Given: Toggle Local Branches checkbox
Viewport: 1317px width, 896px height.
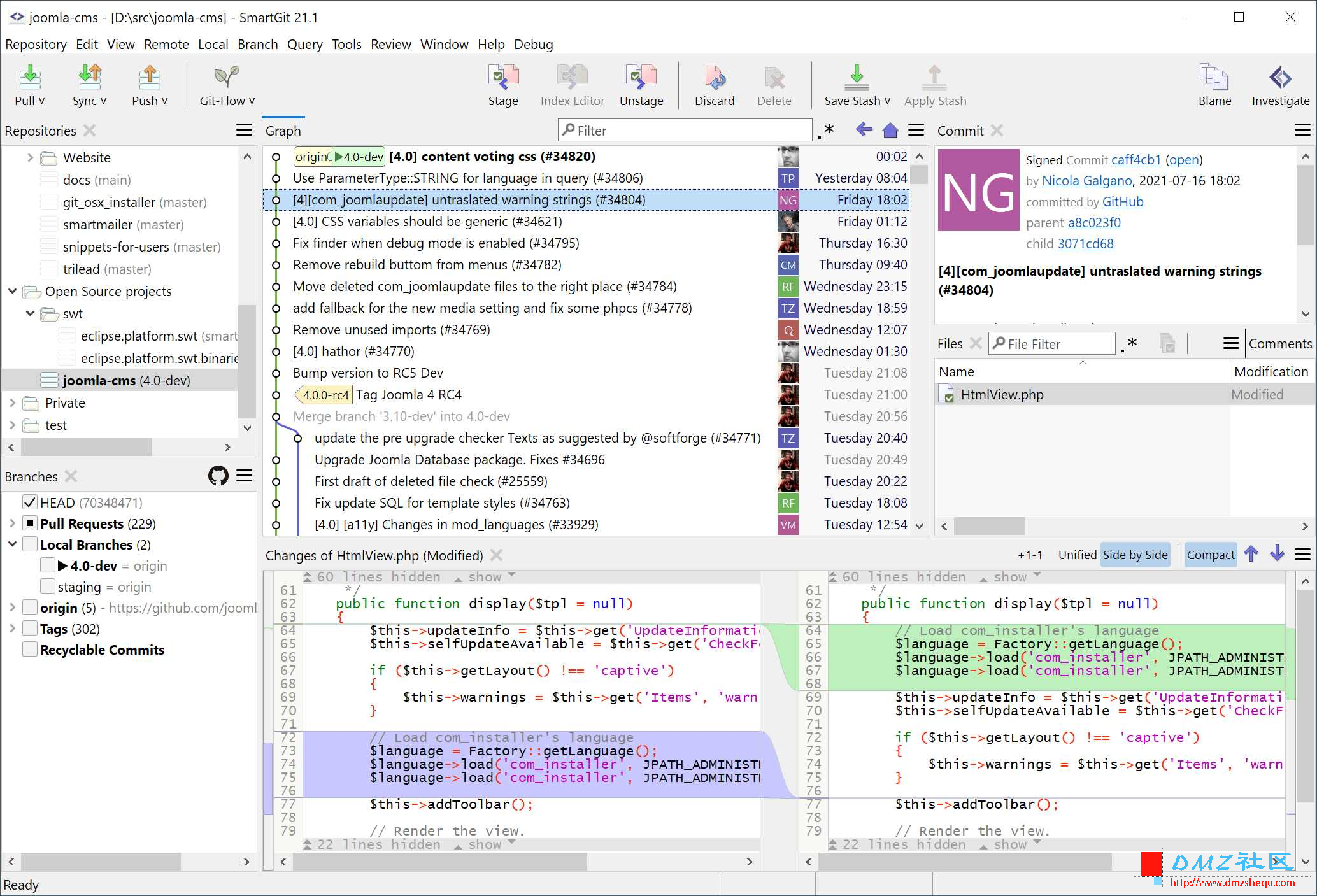Looking at the screenshot, I should (x=29, y=544).
